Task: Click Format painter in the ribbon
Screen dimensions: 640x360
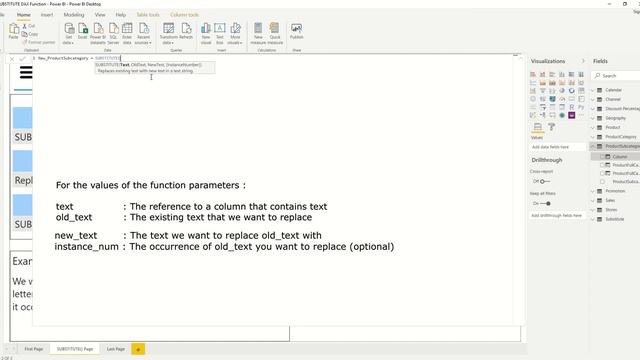Action: (39, 42)
